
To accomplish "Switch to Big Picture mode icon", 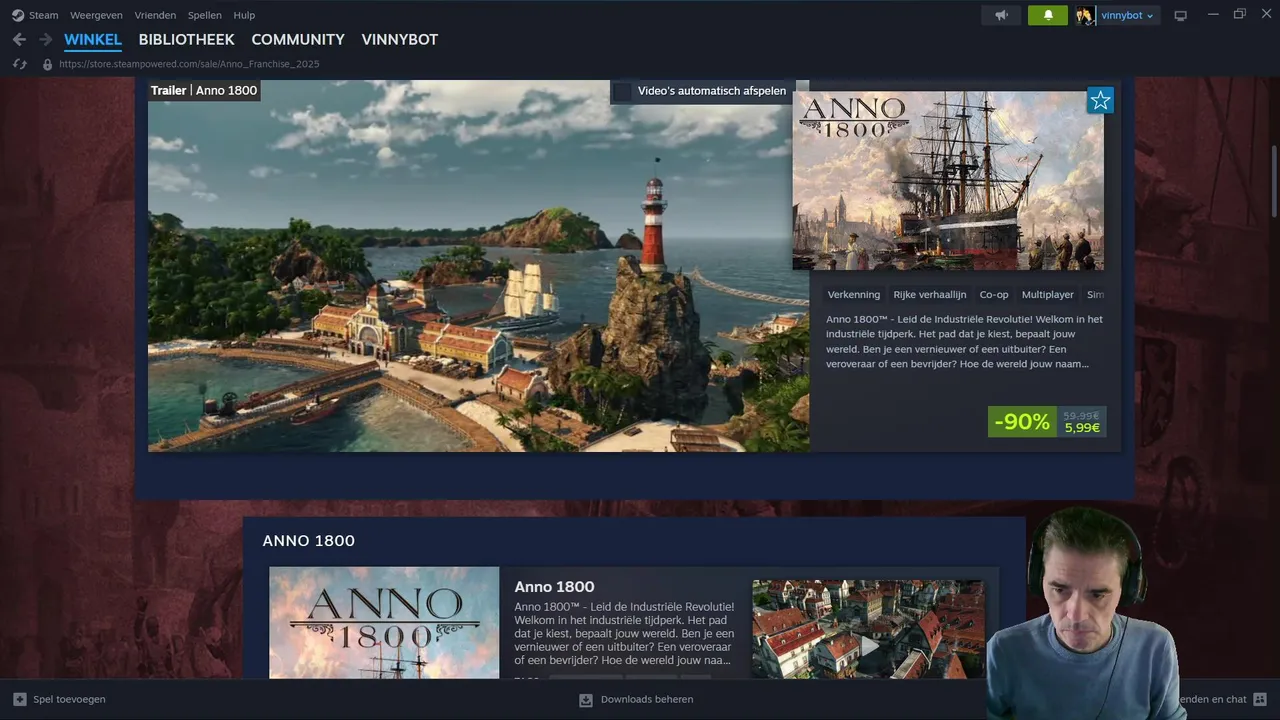I will pyautogui.click(x=1181, y=15).
